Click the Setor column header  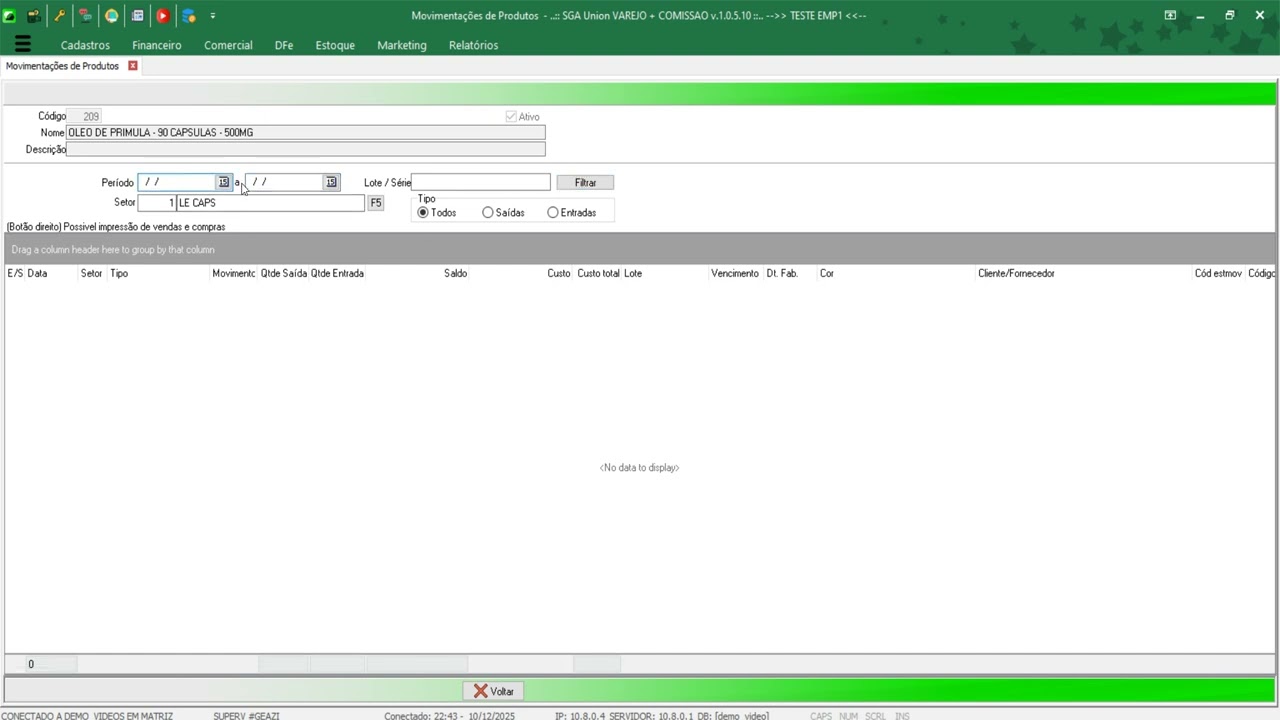92,273
